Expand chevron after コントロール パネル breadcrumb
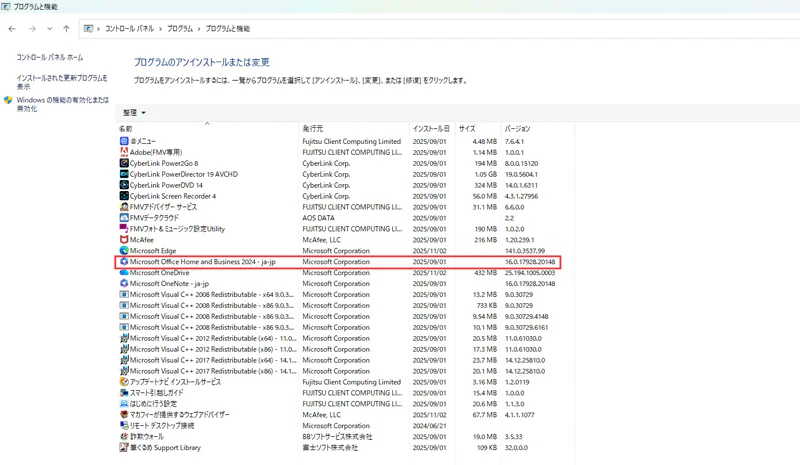The height and width of the screenshot is (465, 800). 160,29
